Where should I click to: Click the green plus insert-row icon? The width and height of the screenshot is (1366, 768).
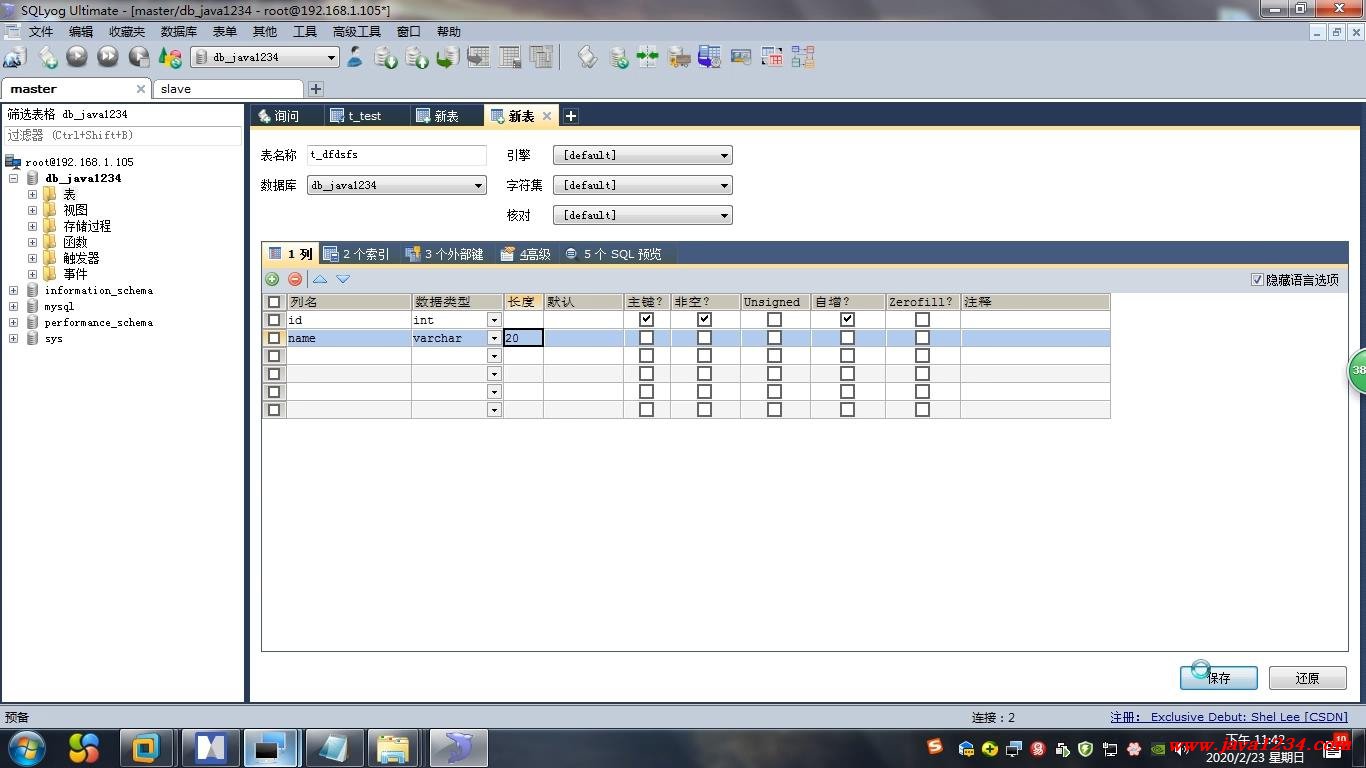coord(272,279)
